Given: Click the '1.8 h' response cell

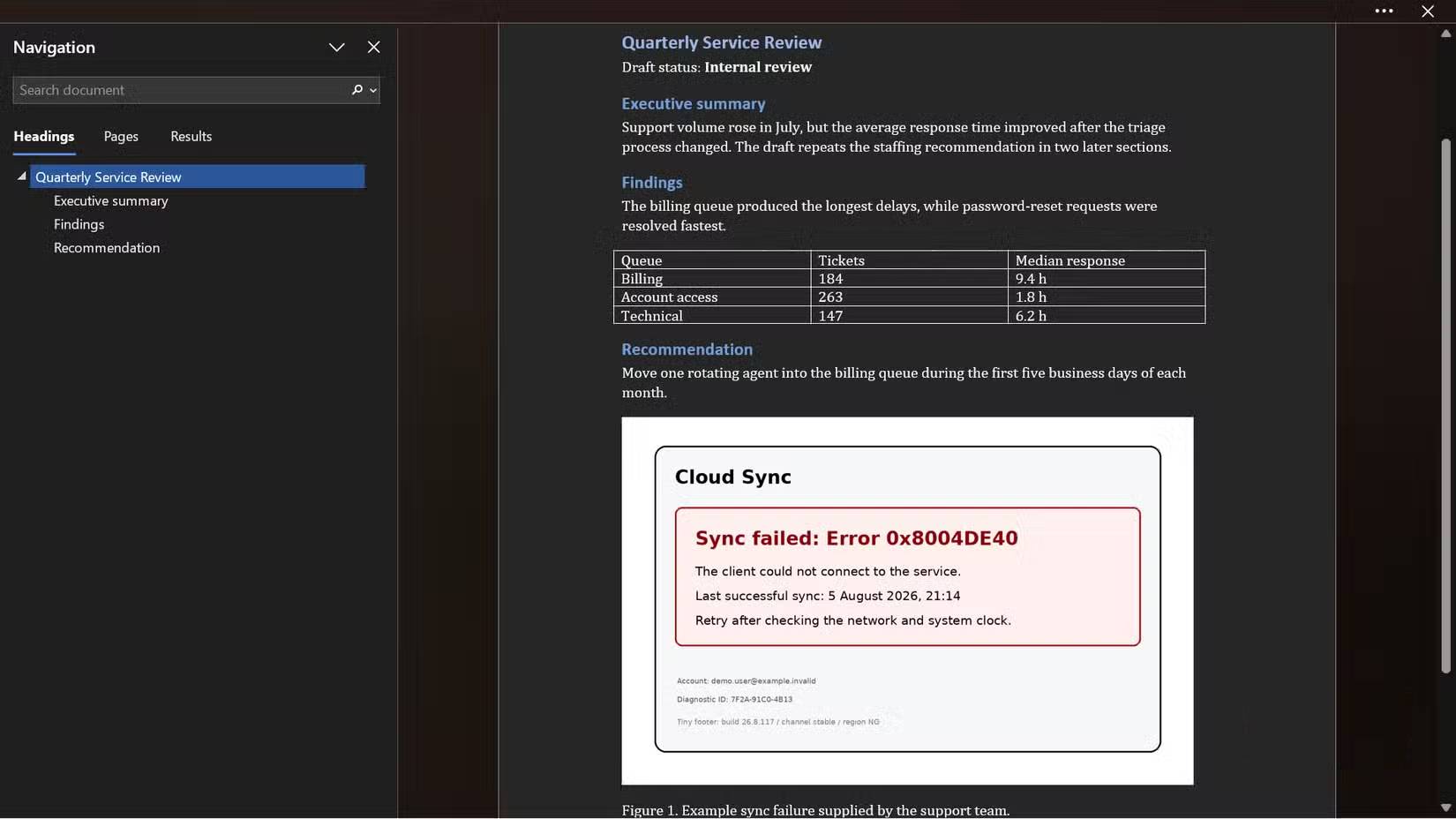Looking at the screenshot, I should click(x=1107, y=297).
